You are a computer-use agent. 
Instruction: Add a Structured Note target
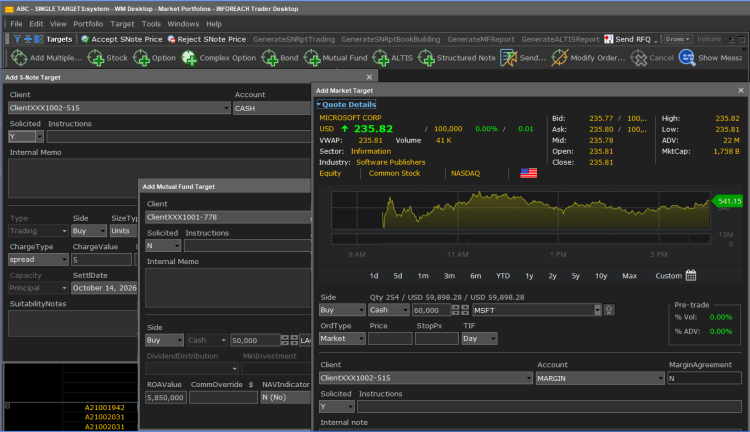tap(426, 58)
